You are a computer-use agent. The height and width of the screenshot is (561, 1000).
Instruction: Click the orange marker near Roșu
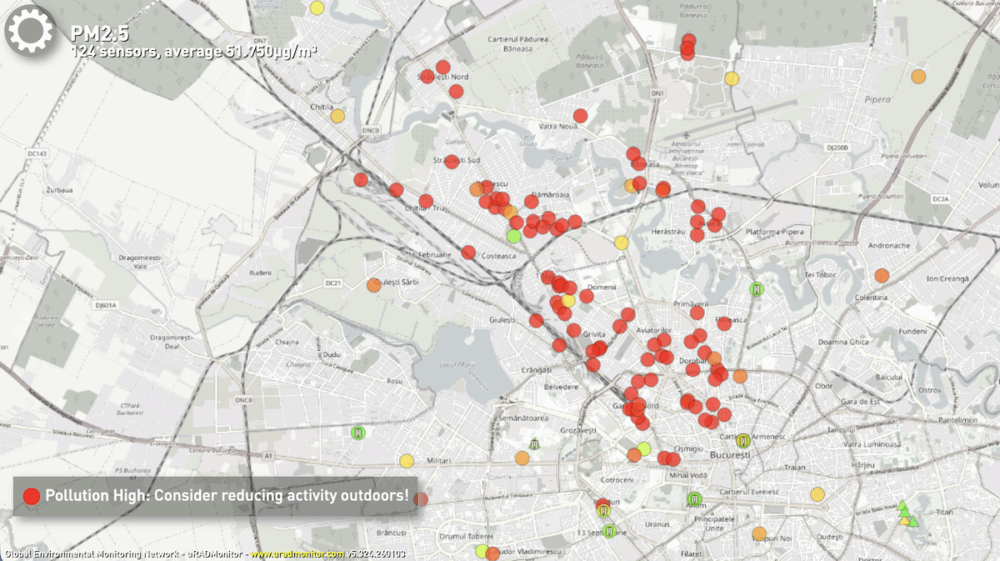point(374,285)
